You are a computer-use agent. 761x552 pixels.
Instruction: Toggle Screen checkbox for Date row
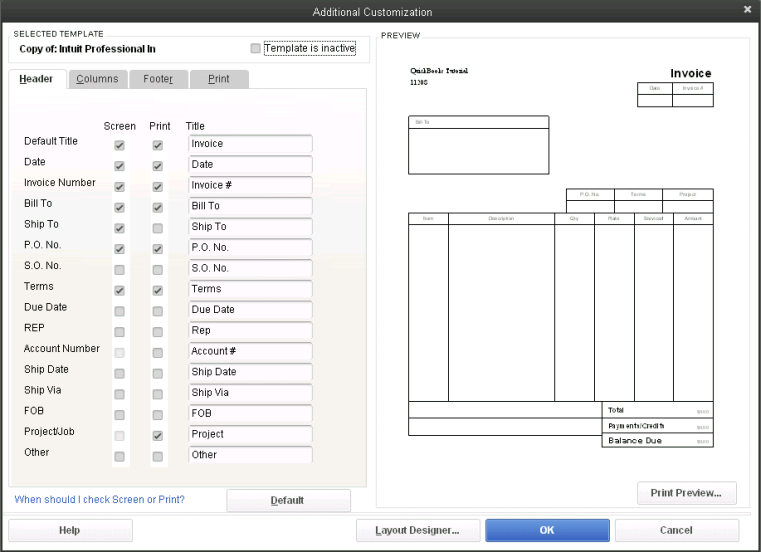[119, 166]
